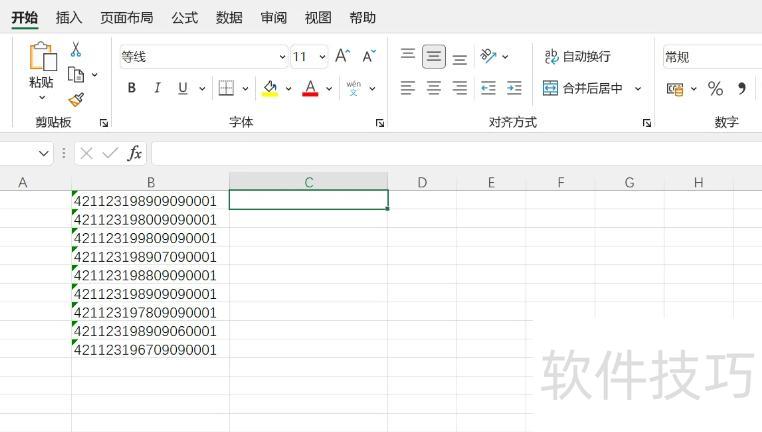Toggle italic formatting
The width and height of the screenshot is (762, 432).
coord(157,88)
